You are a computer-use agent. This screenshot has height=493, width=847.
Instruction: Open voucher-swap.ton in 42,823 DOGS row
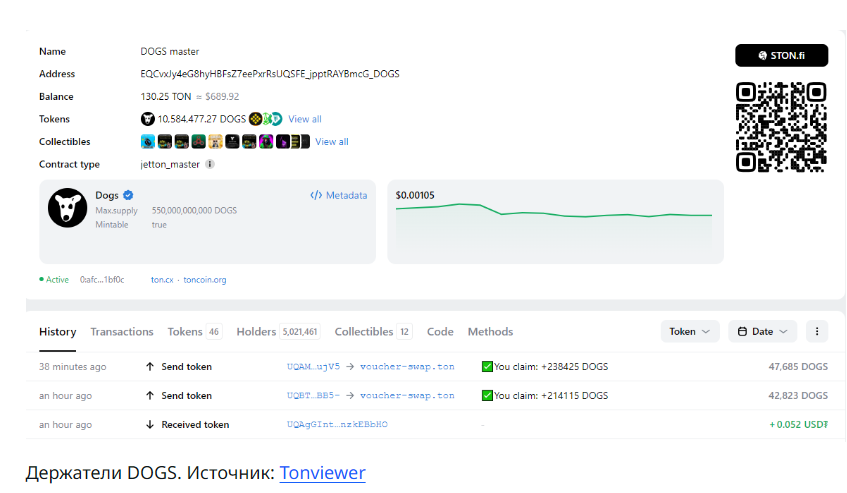coord(407,396)
